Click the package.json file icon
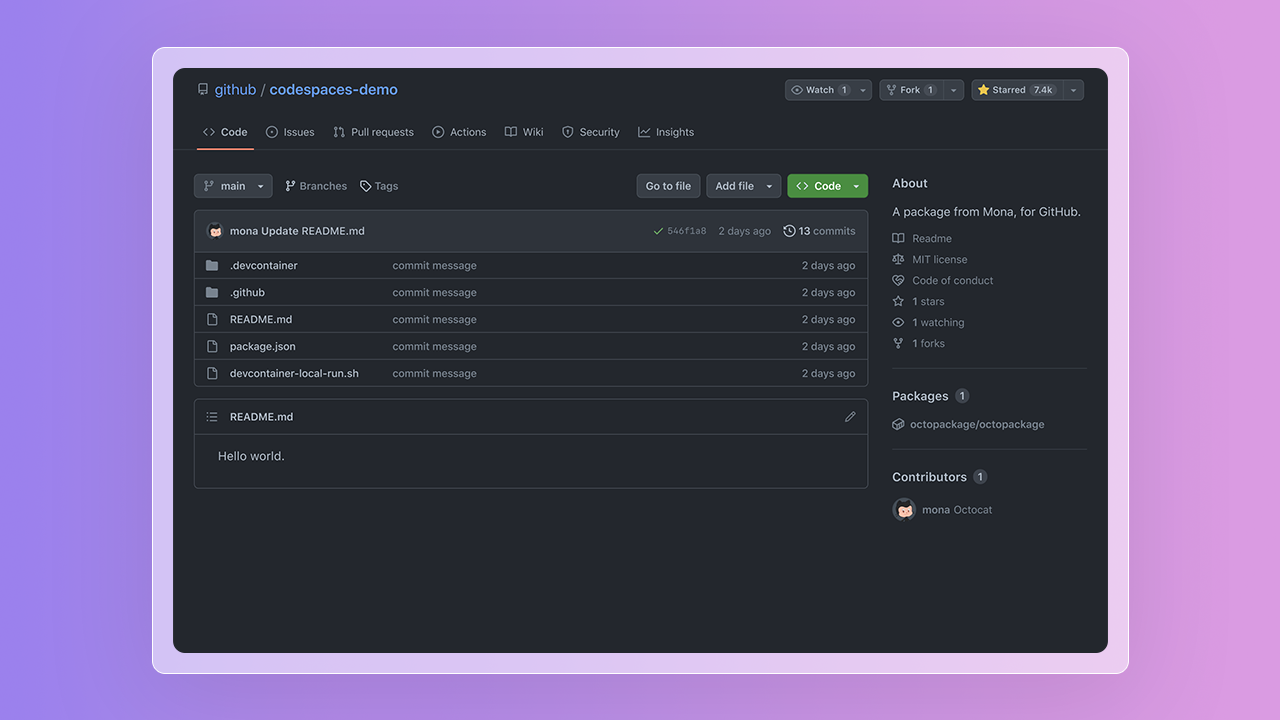The image size is (1280, 720). pos(212,347)
